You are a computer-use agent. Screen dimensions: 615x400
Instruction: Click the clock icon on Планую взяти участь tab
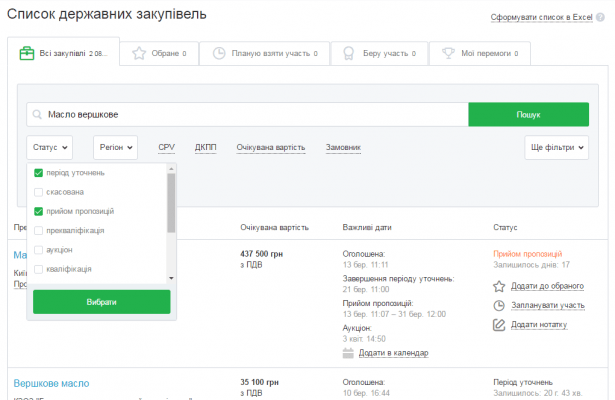pos(219,53)
